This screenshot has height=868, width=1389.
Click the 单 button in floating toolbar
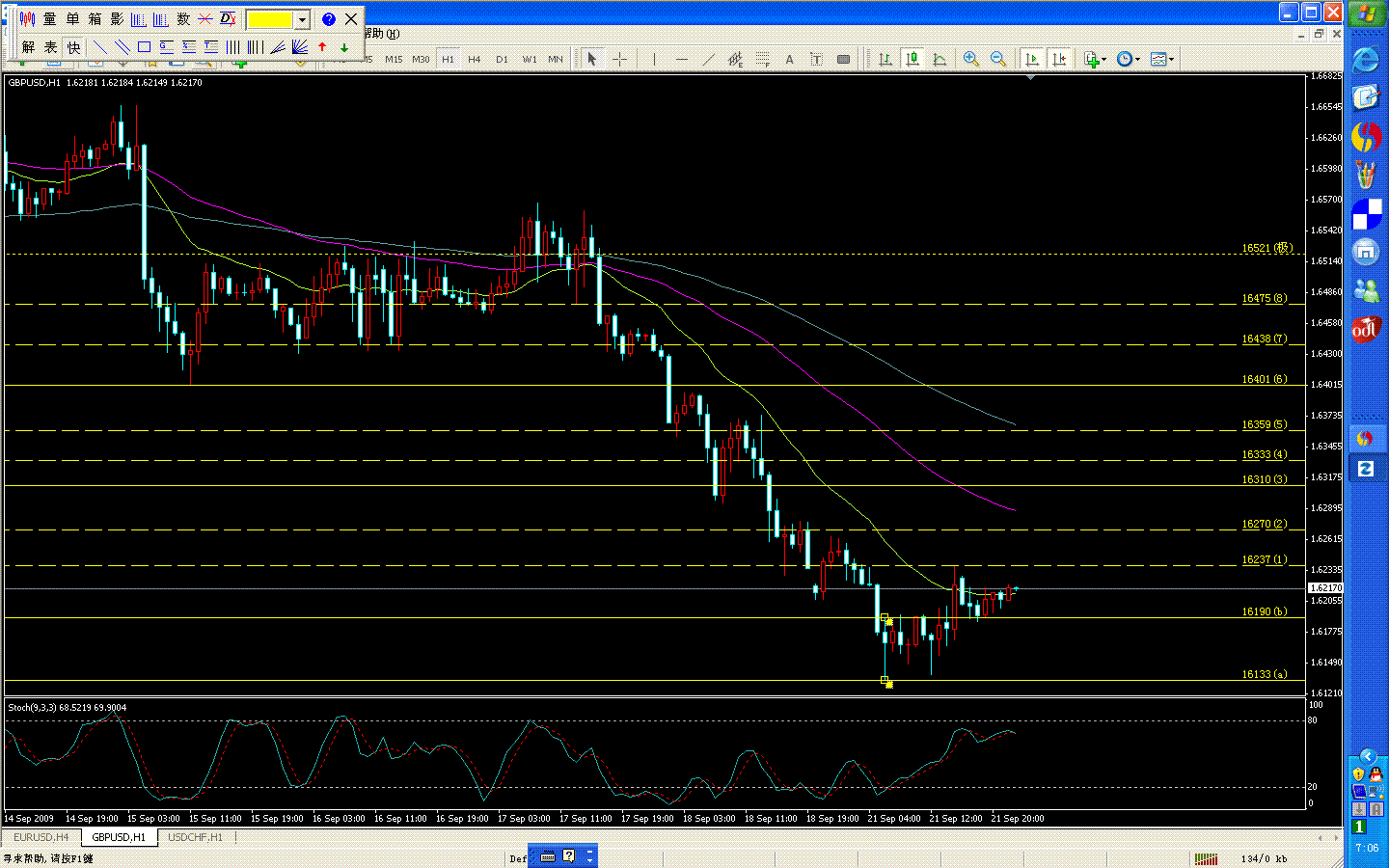72,19
